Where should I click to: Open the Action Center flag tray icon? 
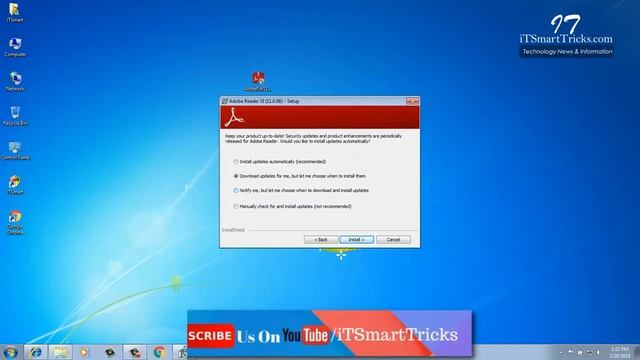tap(570, 352)
